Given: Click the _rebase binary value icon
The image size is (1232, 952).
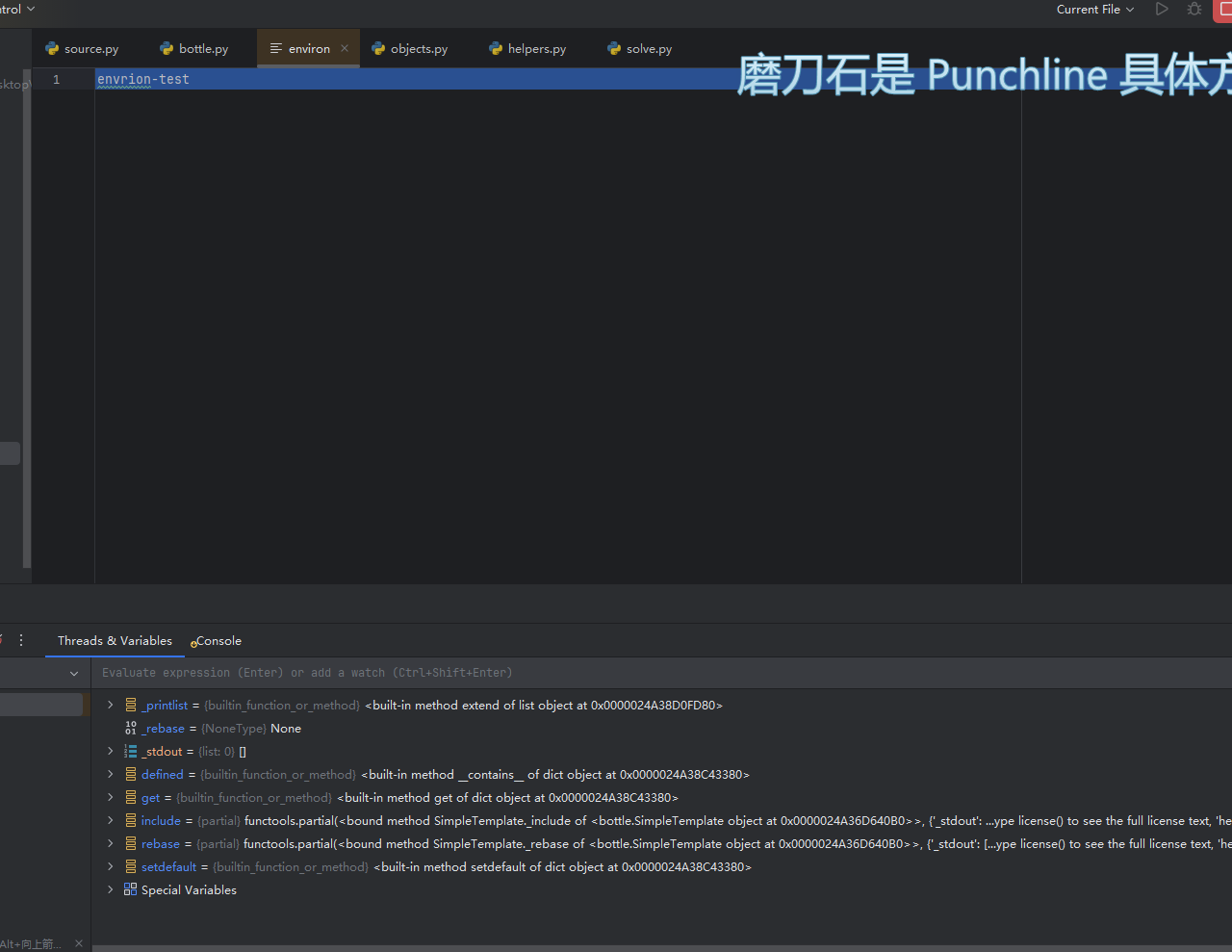Looking at the screenshot, I should pyautogui.click(x=131, y=728).
